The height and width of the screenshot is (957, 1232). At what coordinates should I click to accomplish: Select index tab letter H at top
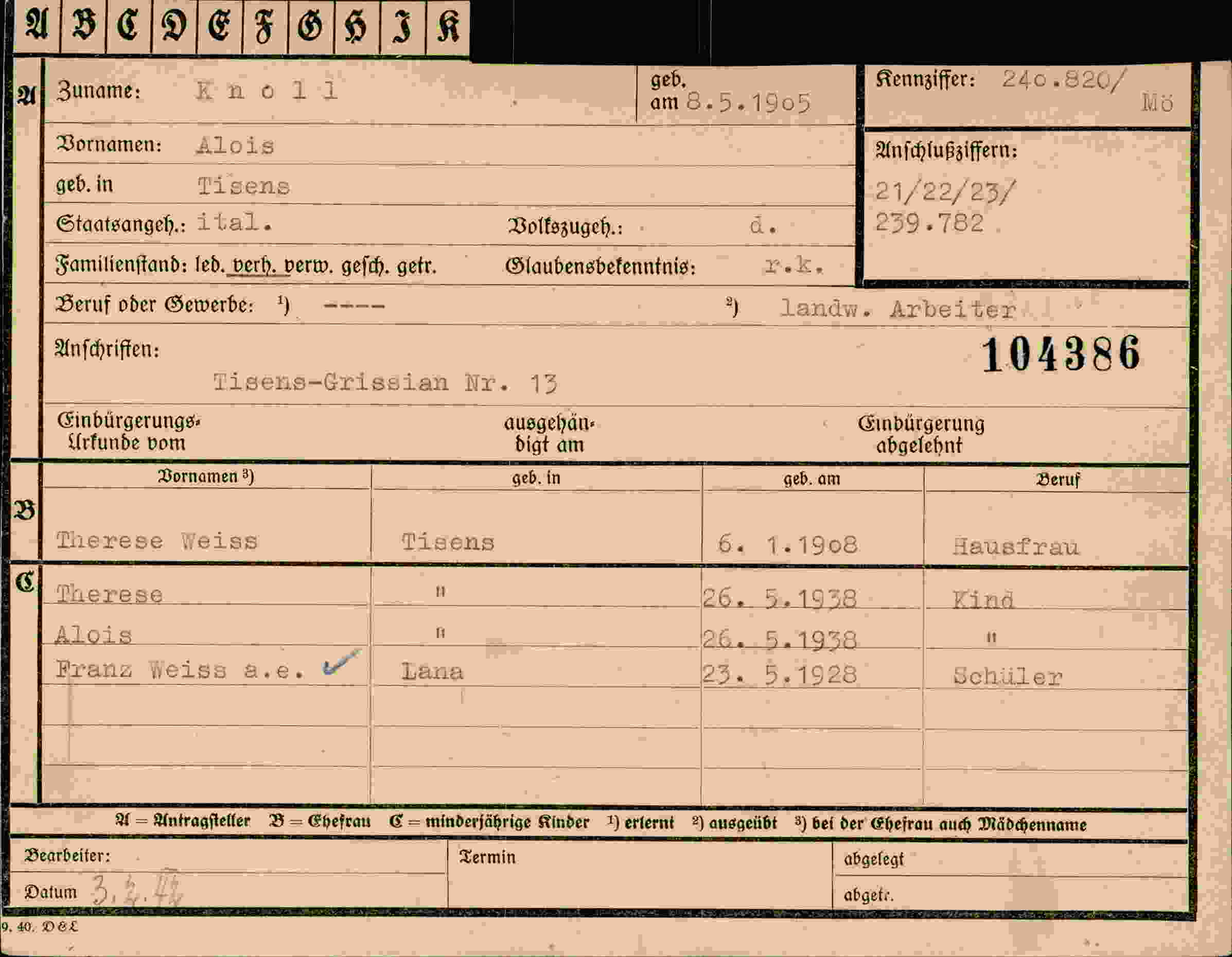(357, 27)
